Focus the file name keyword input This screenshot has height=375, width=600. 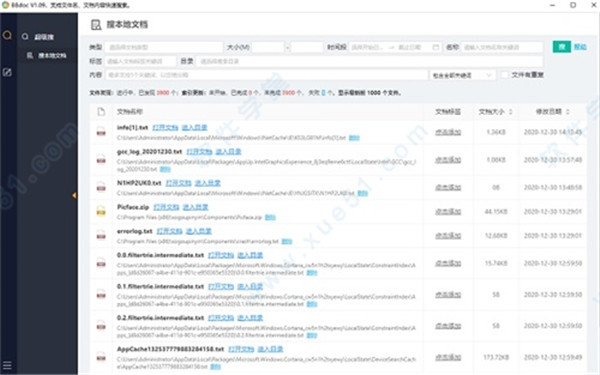[x=502, y=47]
